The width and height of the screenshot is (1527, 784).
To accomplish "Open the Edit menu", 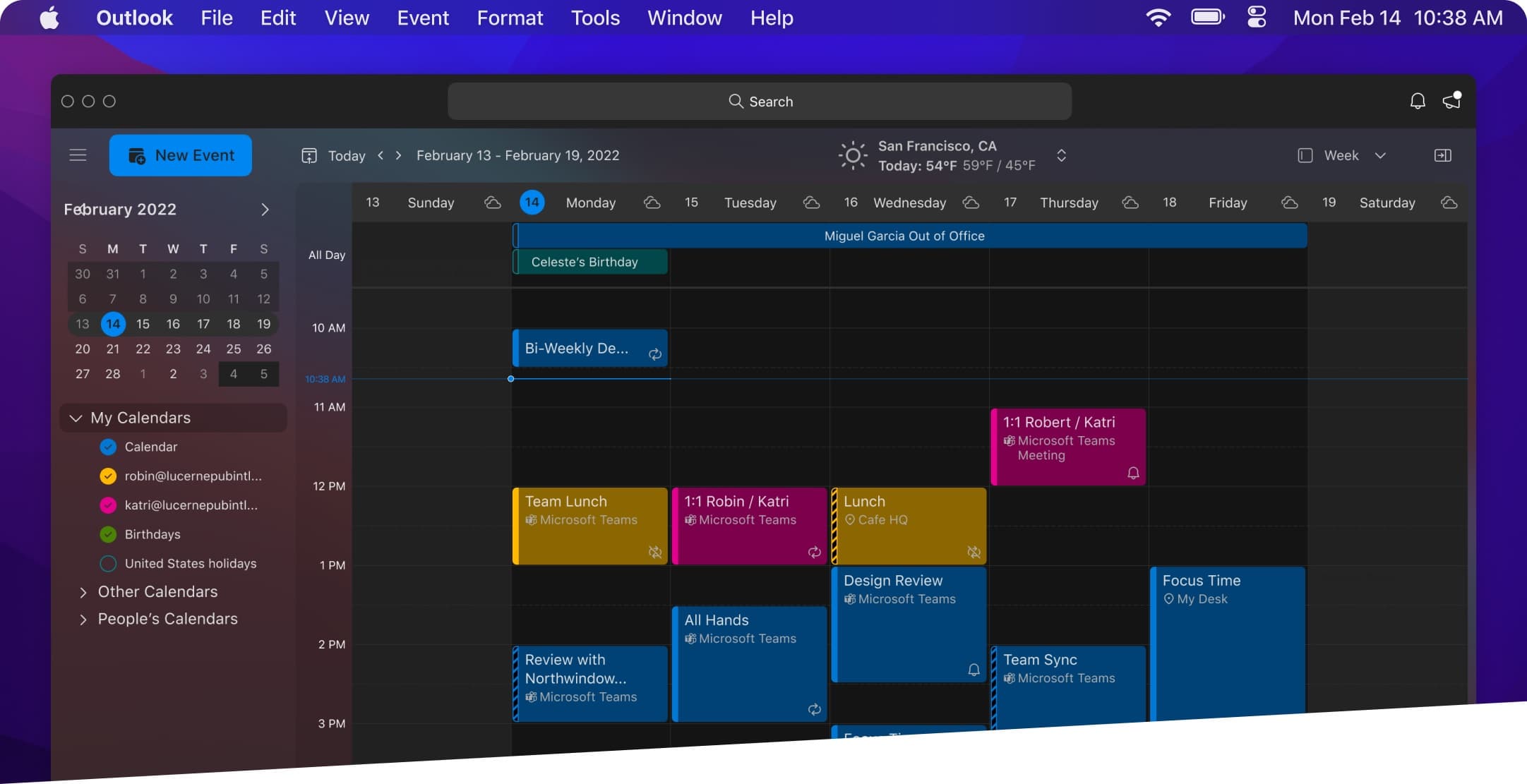I will pyautogui.click(x=278, y=18).
